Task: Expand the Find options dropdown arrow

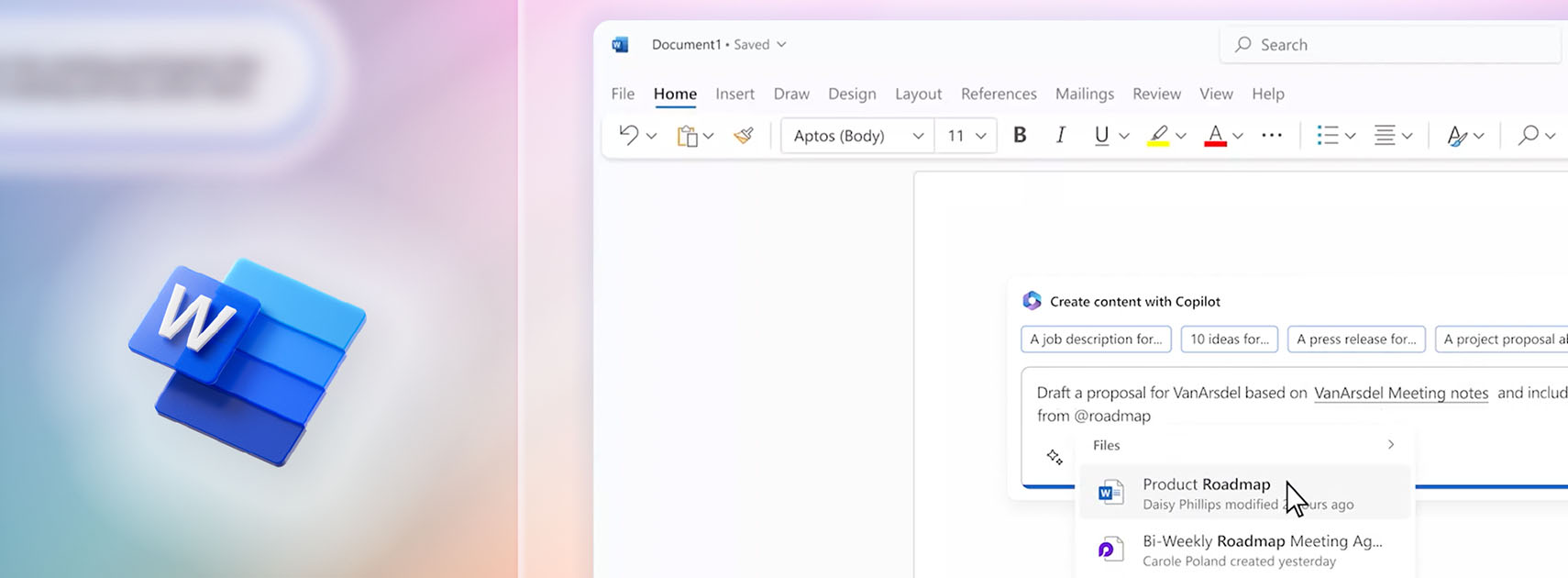Action: click(x=1550, y=136)
